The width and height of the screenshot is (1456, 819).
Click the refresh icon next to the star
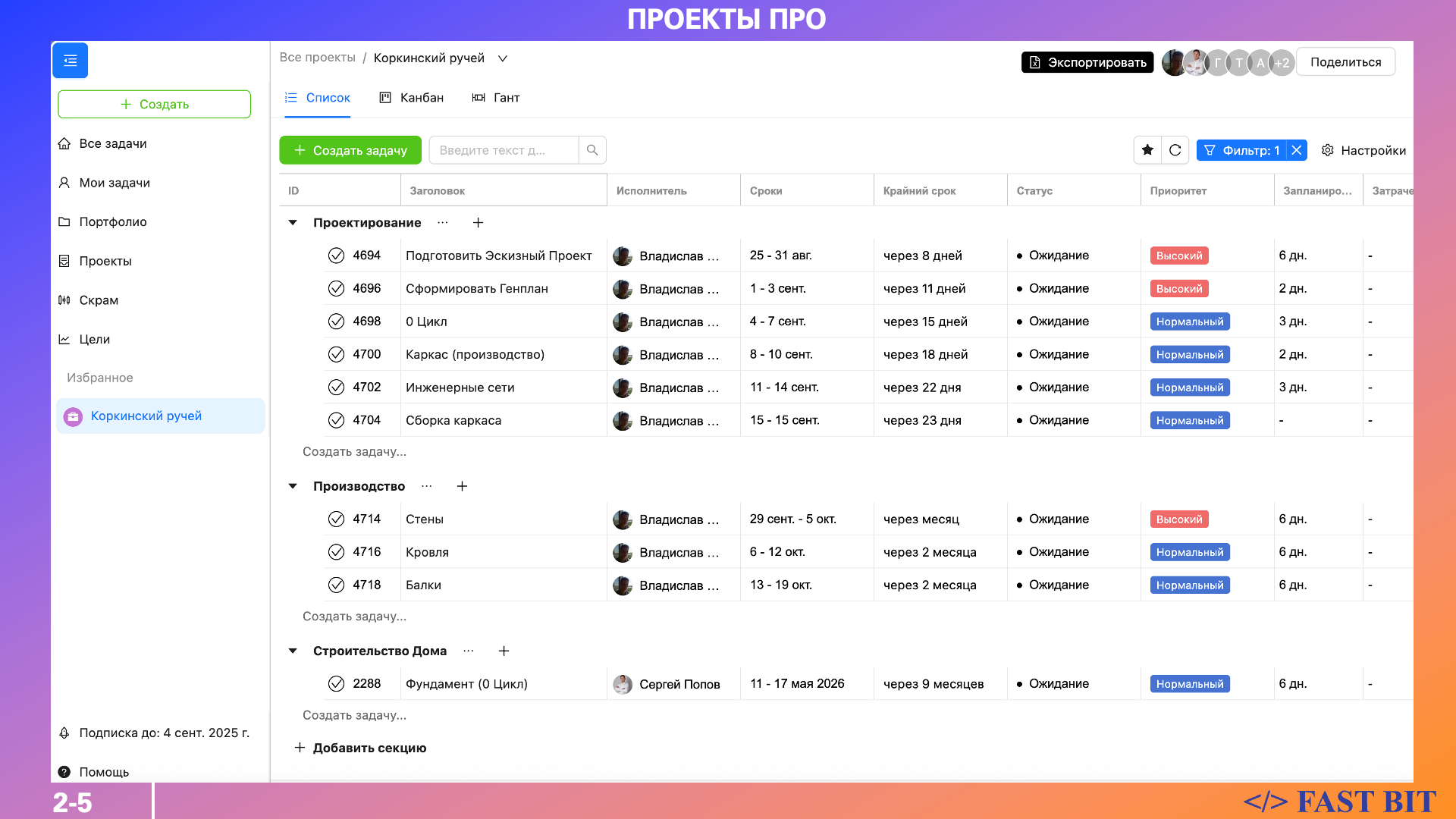tap(1175, 150)
